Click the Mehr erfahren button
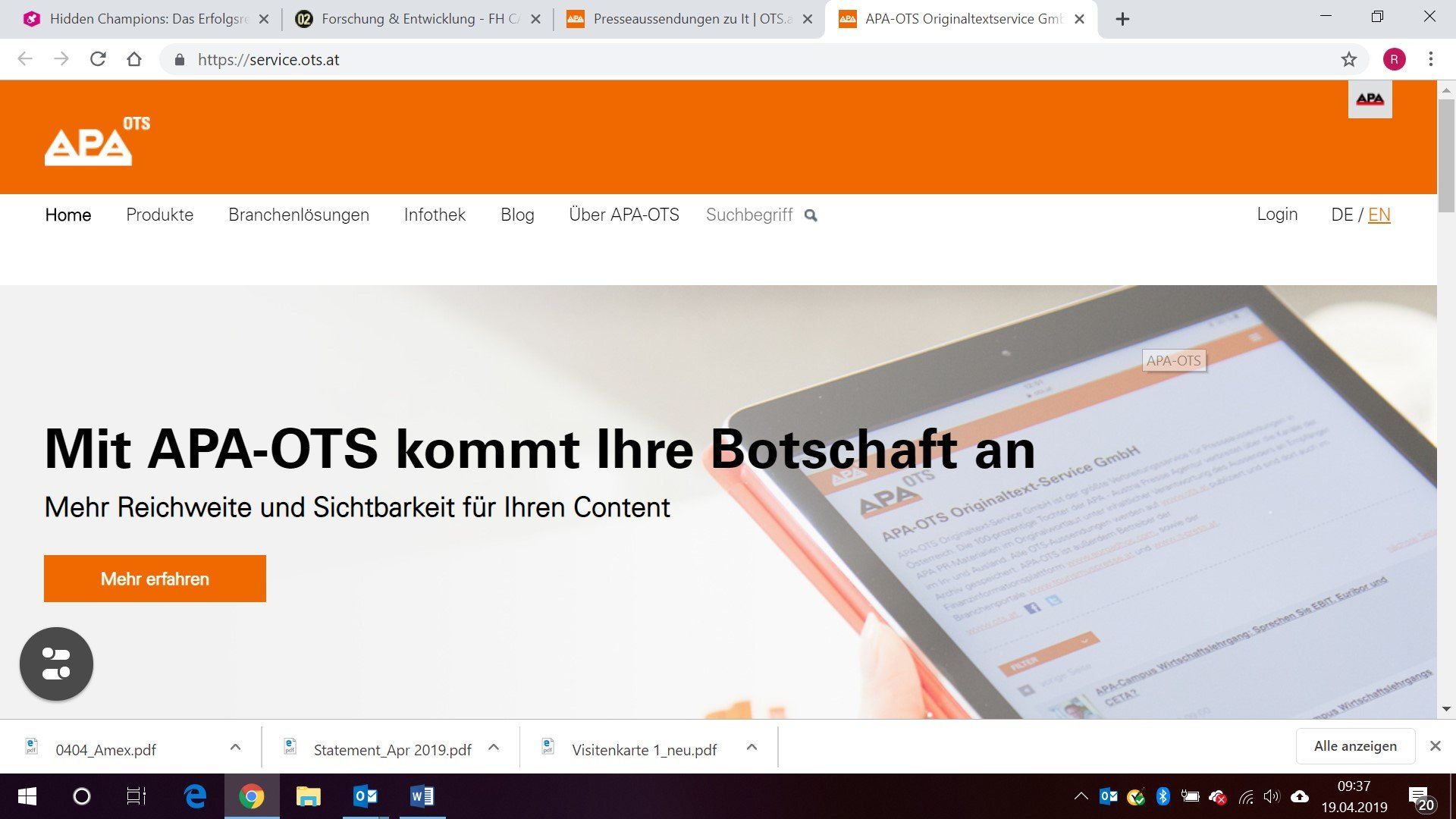 (155, 579)
